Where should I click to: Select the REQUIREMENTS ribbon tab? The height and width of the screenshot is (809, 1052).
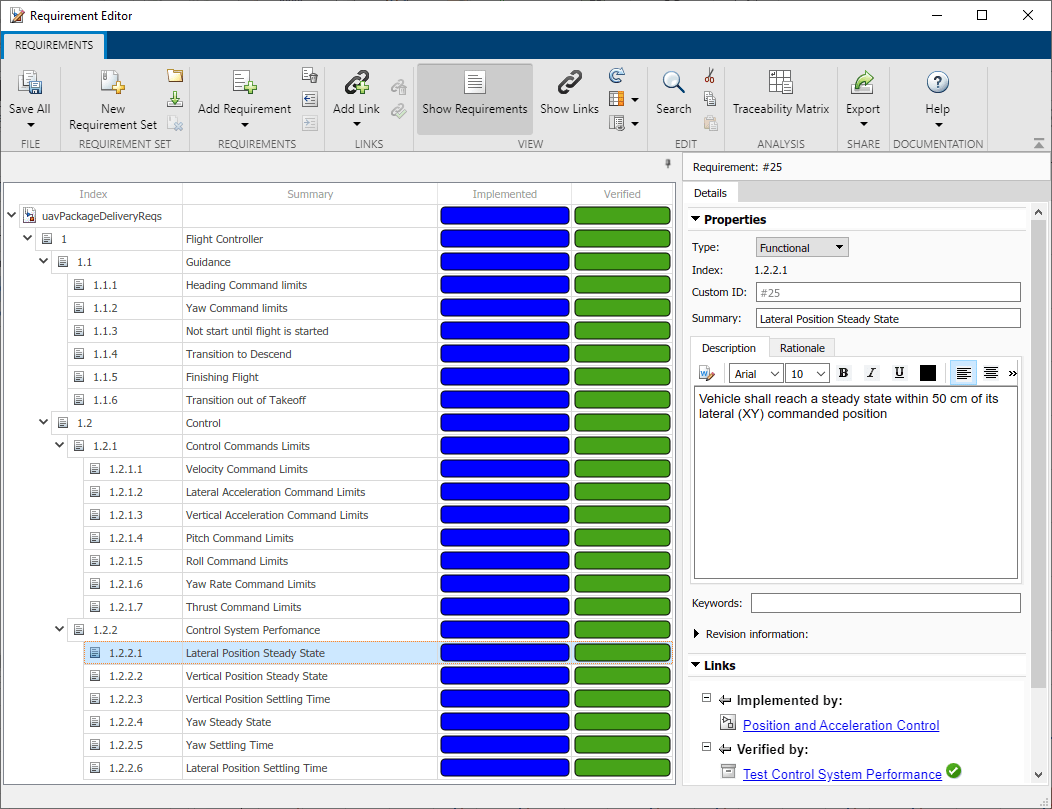coord(54,46)
